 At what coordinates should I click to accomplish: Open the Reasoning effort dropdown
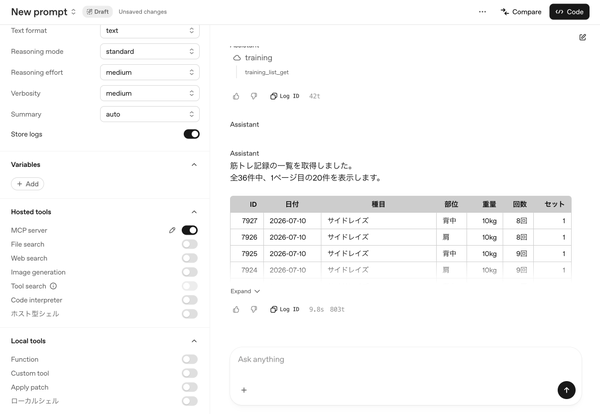pyautogui.click(x=150, y=72)
